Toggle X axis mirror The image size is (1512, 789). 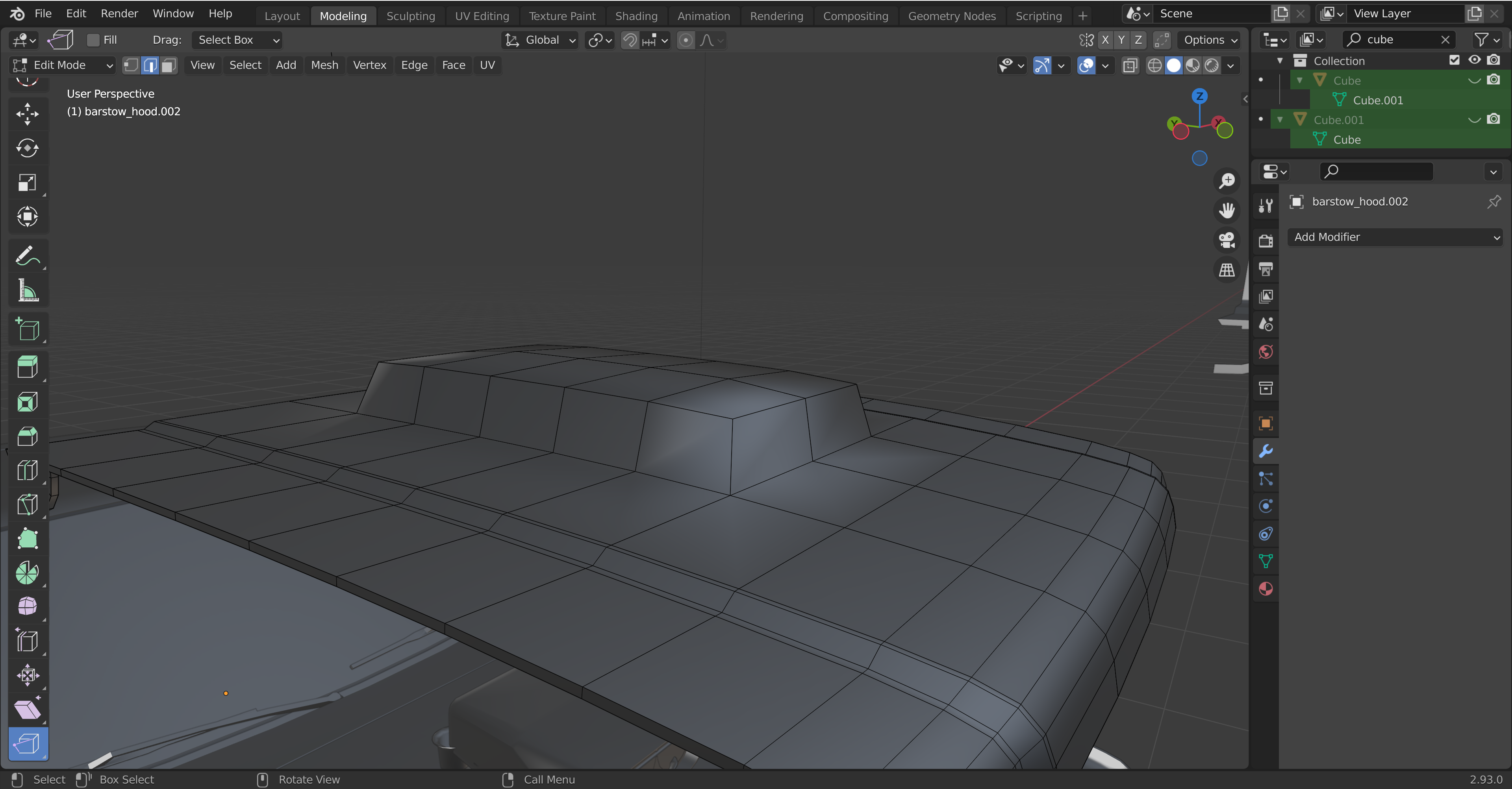(1105, 40)
